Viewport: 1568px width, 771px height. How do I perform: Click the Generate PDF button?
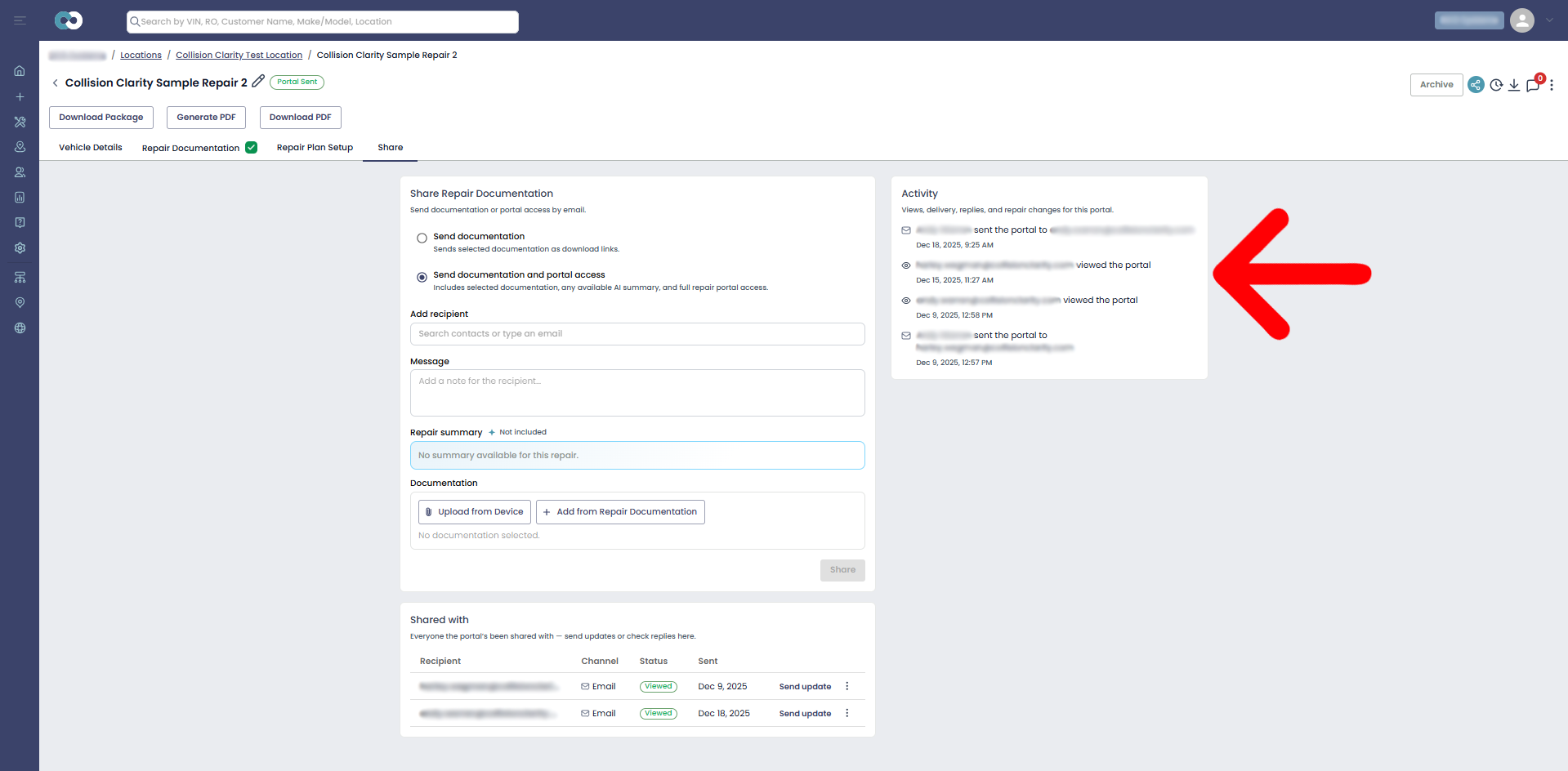coord(206,118)
